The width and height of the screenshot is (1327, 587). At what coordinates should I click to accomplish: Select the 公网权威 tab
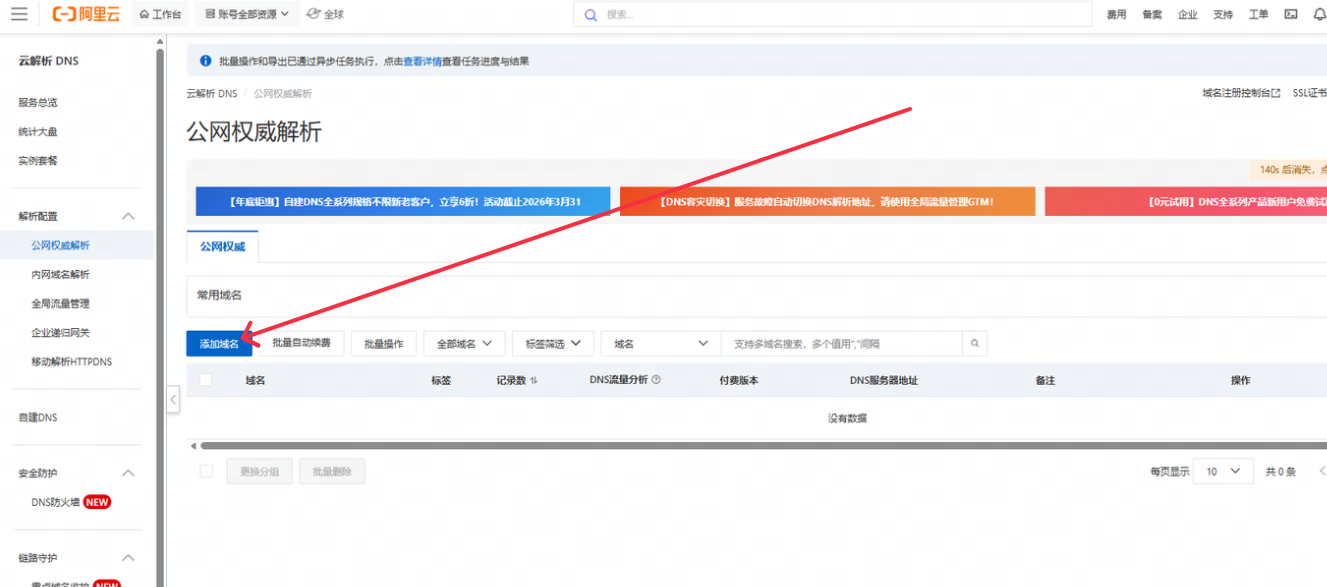point(222,245)
